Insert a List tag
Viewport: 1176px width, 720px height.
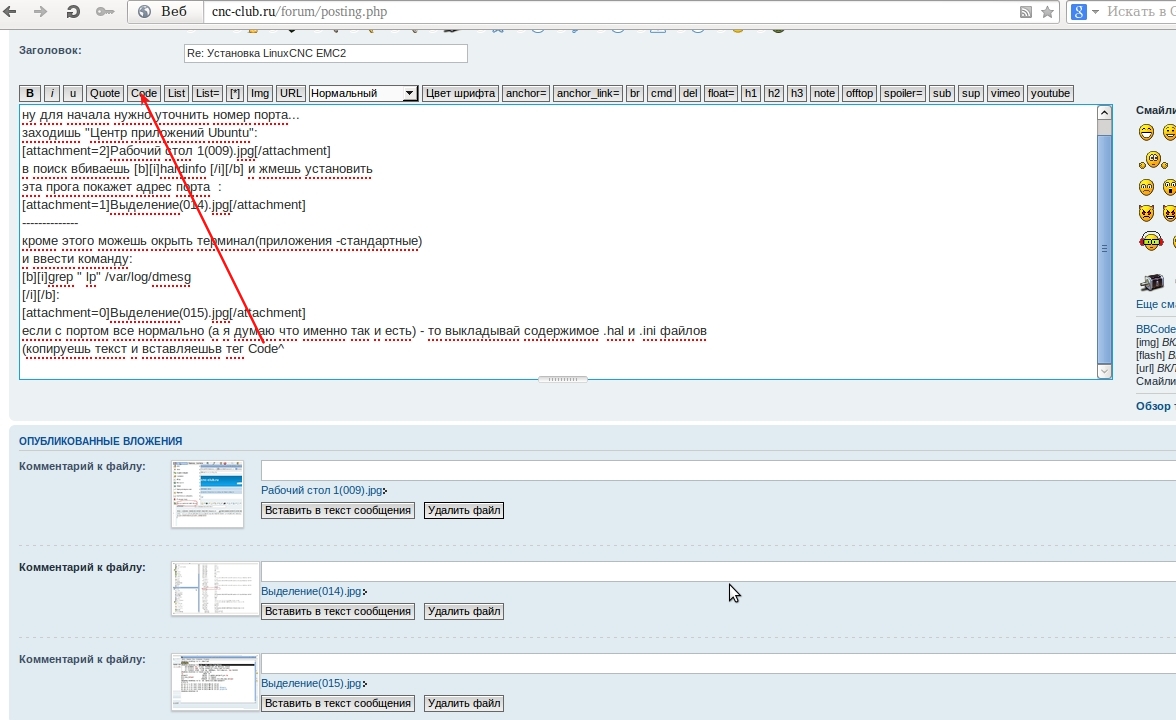[176, 93]
